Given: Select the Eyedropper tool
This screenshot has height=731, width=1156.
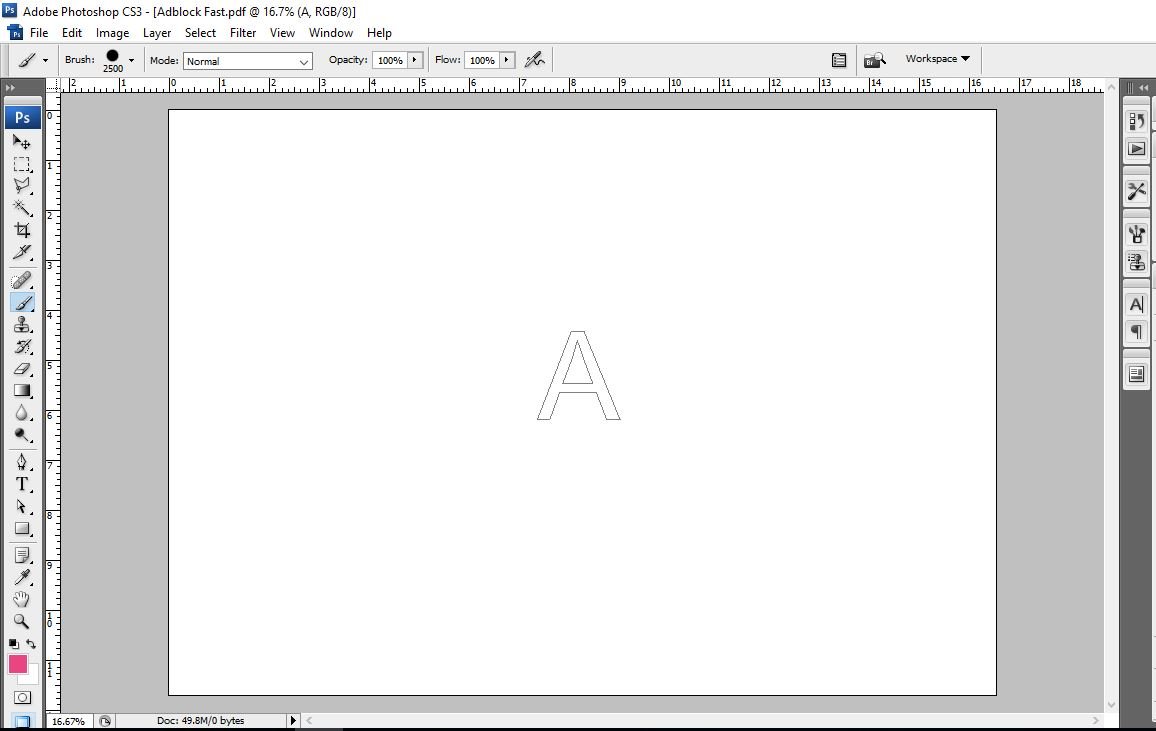Looking at the screenshot, I should coord(22,577).
